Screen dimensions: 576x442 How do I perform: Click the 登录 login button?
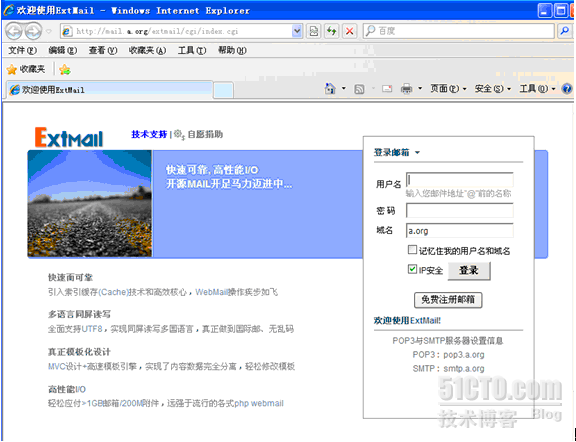point(469,271)
